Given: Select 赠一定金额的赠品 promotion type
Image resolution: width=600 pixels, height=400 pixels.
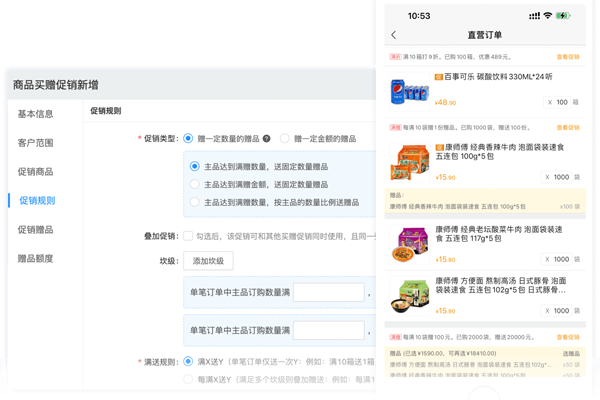Looking at the screenshot, I should (x=285, y=138).
